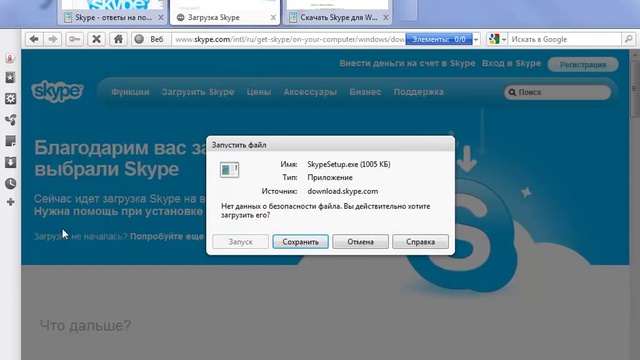
Task: Open the history clock panel in sidebar
Action: [x=11, y=184]
